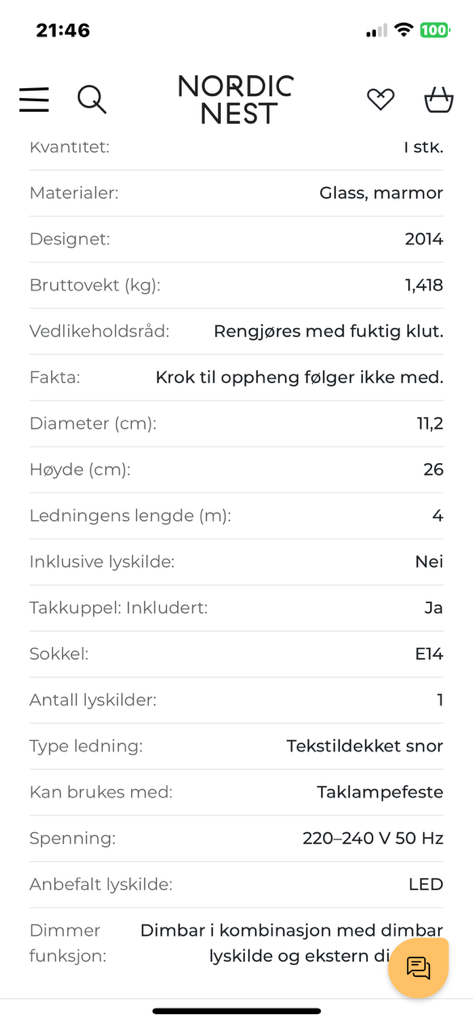Tap the Sokkel E14 value
The height and width of the screenshot is (1024, 473).
click(x=429, y=654)
